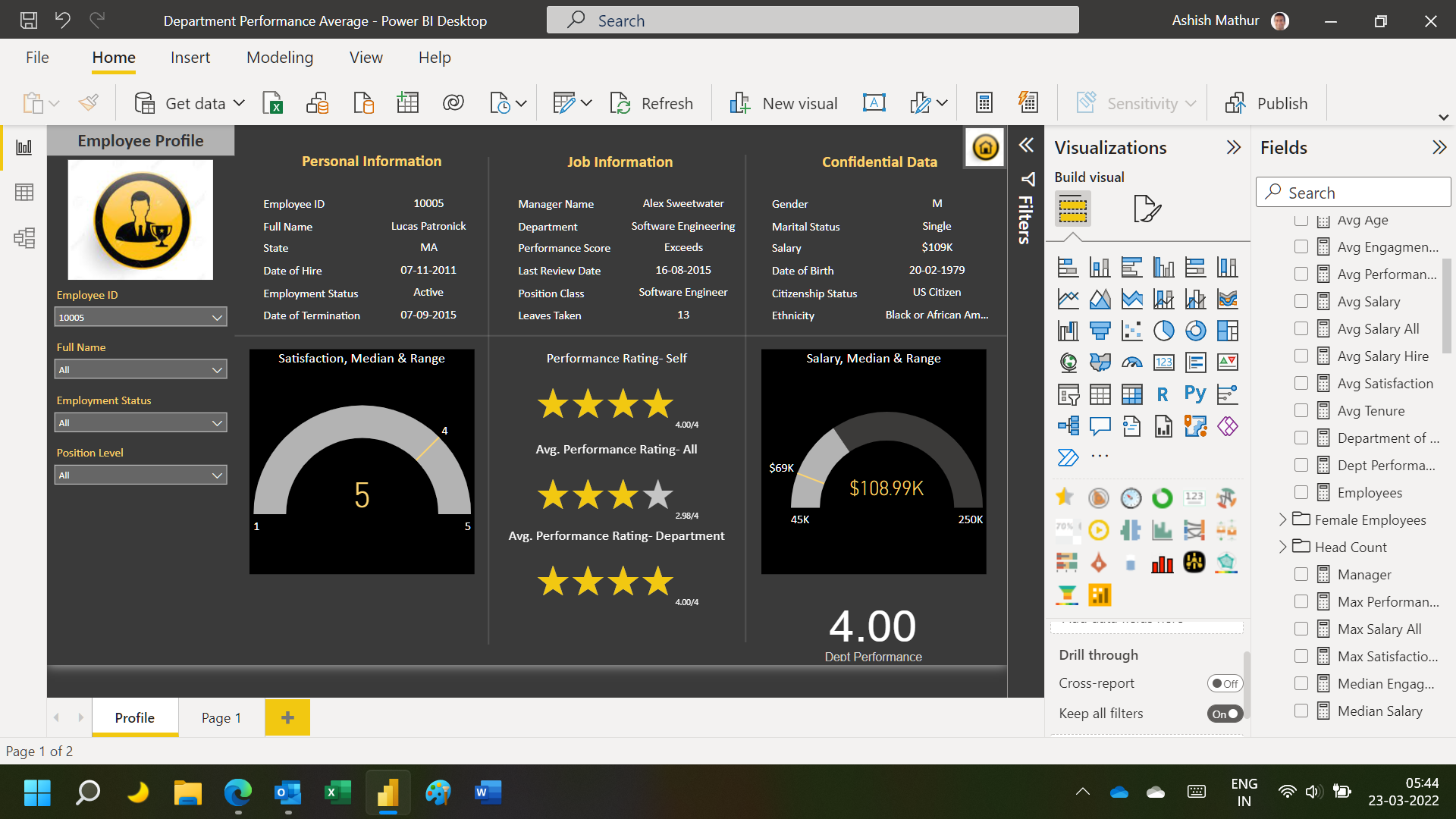Switch to the Data view icon
The height and width of the screenshot is (819, 1456).
24,193
